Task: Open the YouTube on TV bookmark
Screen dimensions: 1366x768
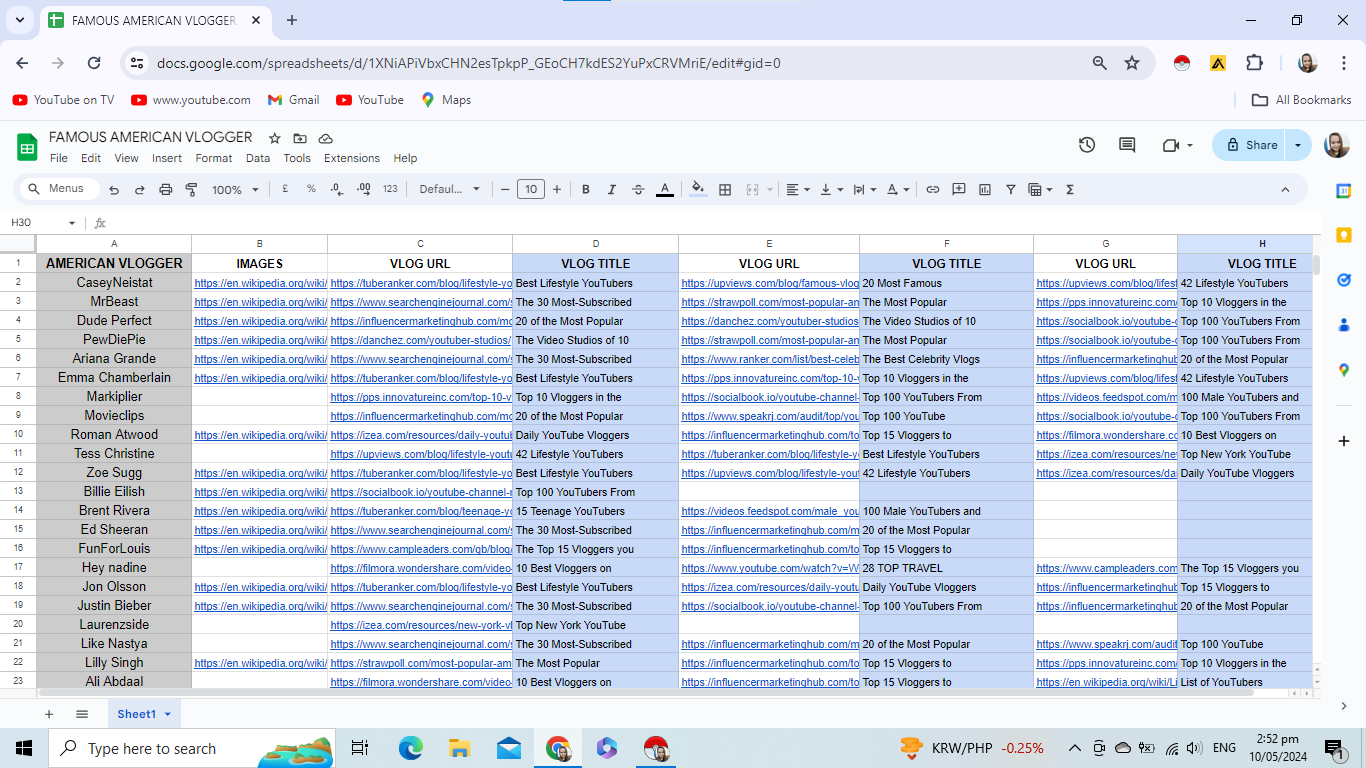Action: click(x=63, y=100)
